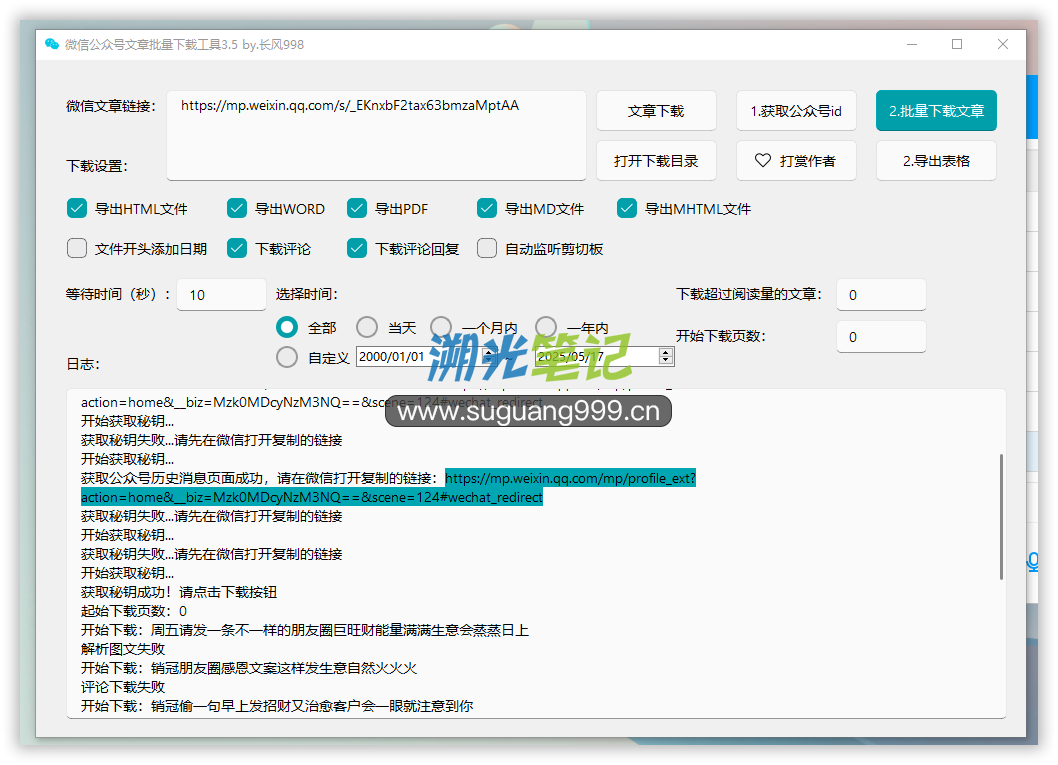Click the 微信文章链接 URL text box

point(377,135)
